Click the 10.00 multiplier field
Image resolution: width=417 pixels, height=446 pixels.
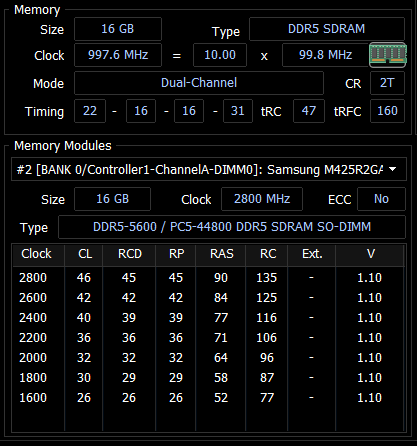tap(220, 55)
